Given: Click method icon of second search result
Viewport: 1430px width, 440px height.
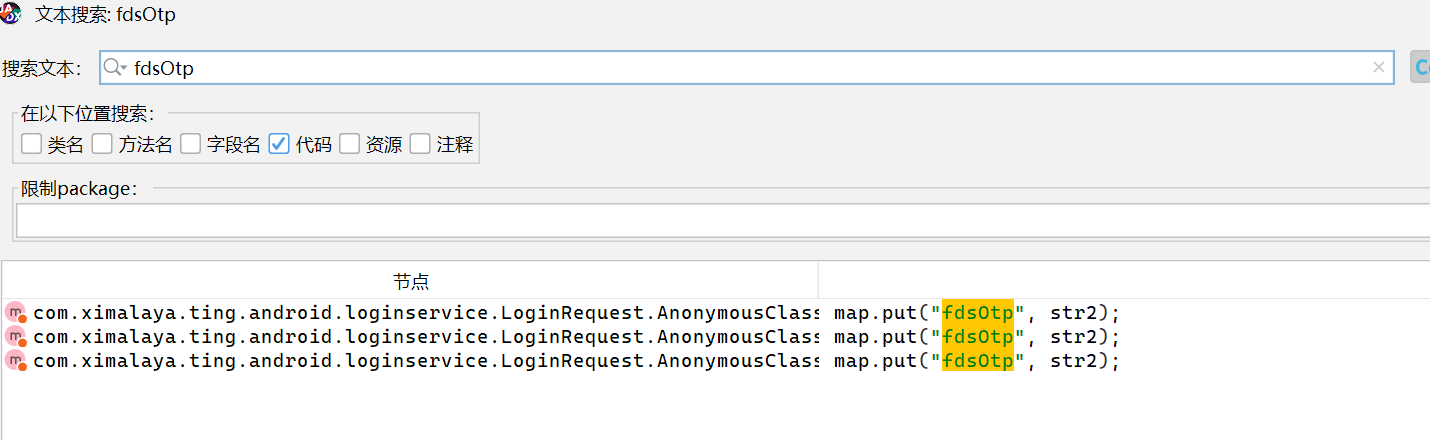Looking at the screenshot, I should [15, 337].
